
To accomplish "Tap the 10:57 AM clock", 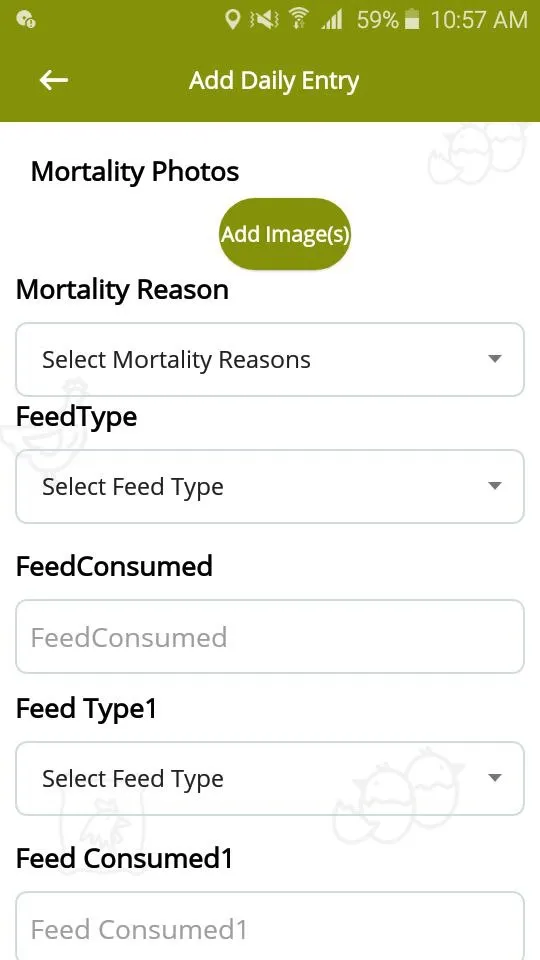I will 479,20.
